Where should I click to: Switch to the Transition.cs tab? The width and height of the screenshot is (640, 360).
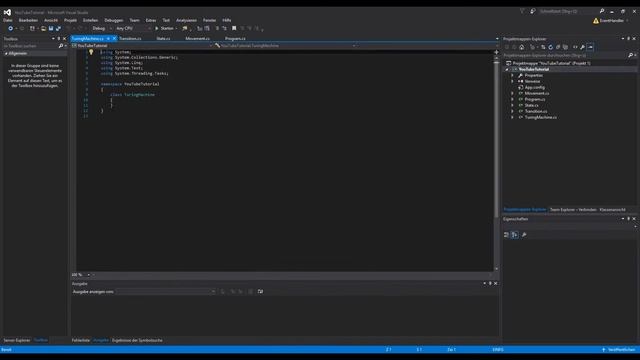(x=130, y=38)
